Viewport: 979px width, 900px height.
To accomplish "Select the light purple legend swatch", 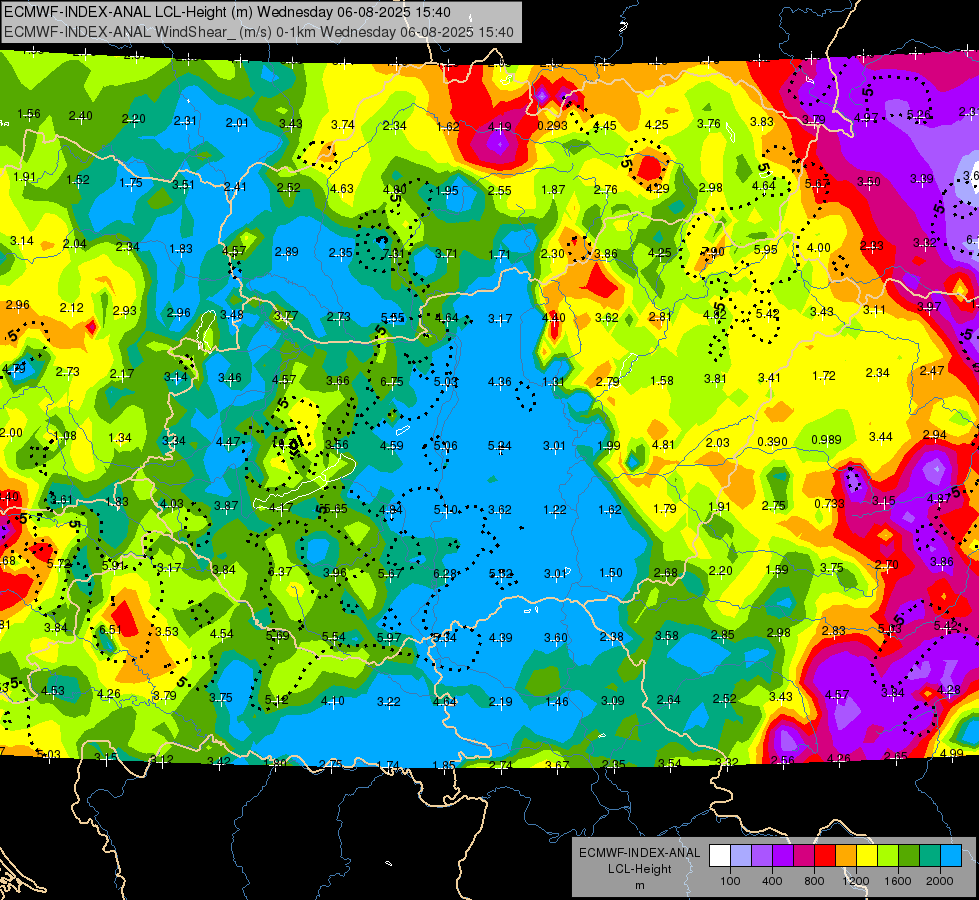I will point(762,856).
